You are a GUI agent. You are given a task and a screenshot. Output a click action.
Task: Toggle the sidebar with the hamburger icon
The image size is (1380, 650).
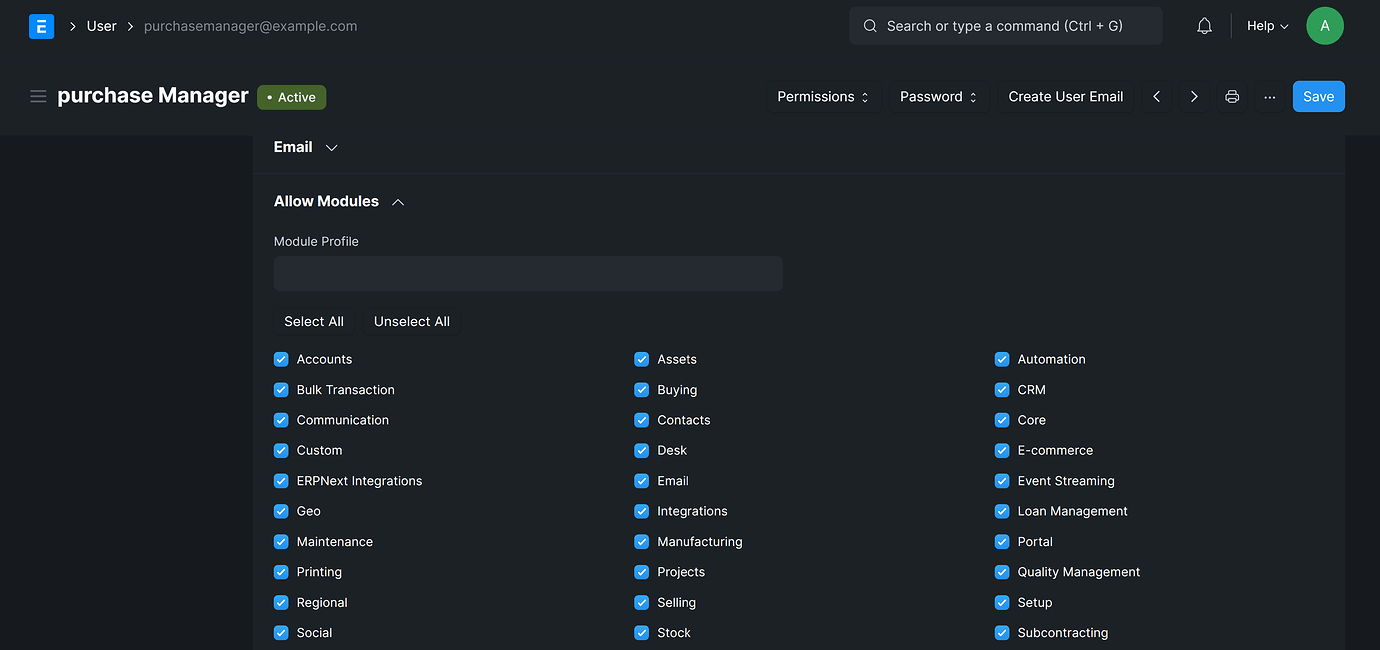(38, 96)
